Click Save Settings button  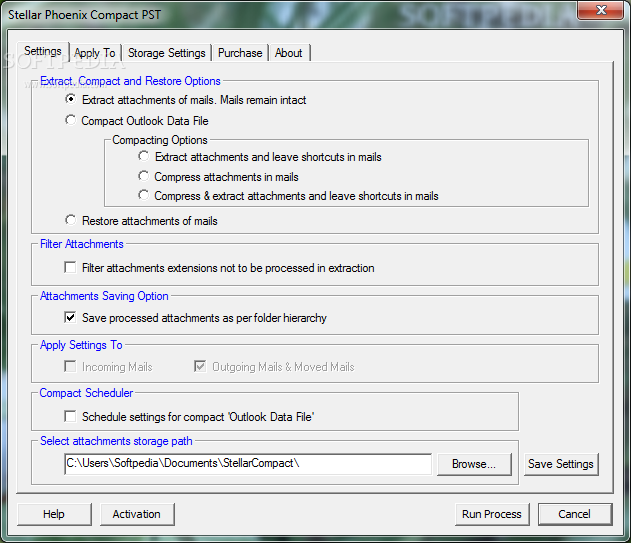[x=561, y=464]
